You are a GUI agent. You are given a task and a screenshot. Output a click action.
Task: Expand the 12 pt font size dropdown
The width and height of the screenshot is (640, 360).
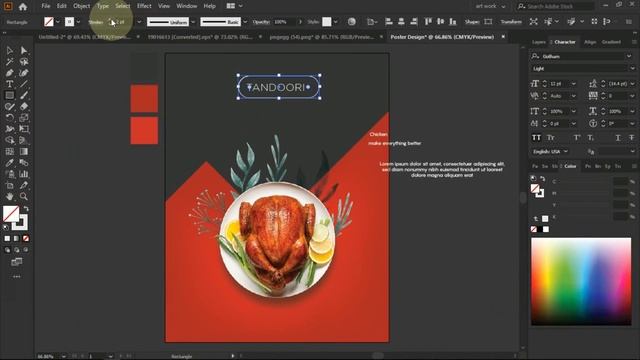573,84
